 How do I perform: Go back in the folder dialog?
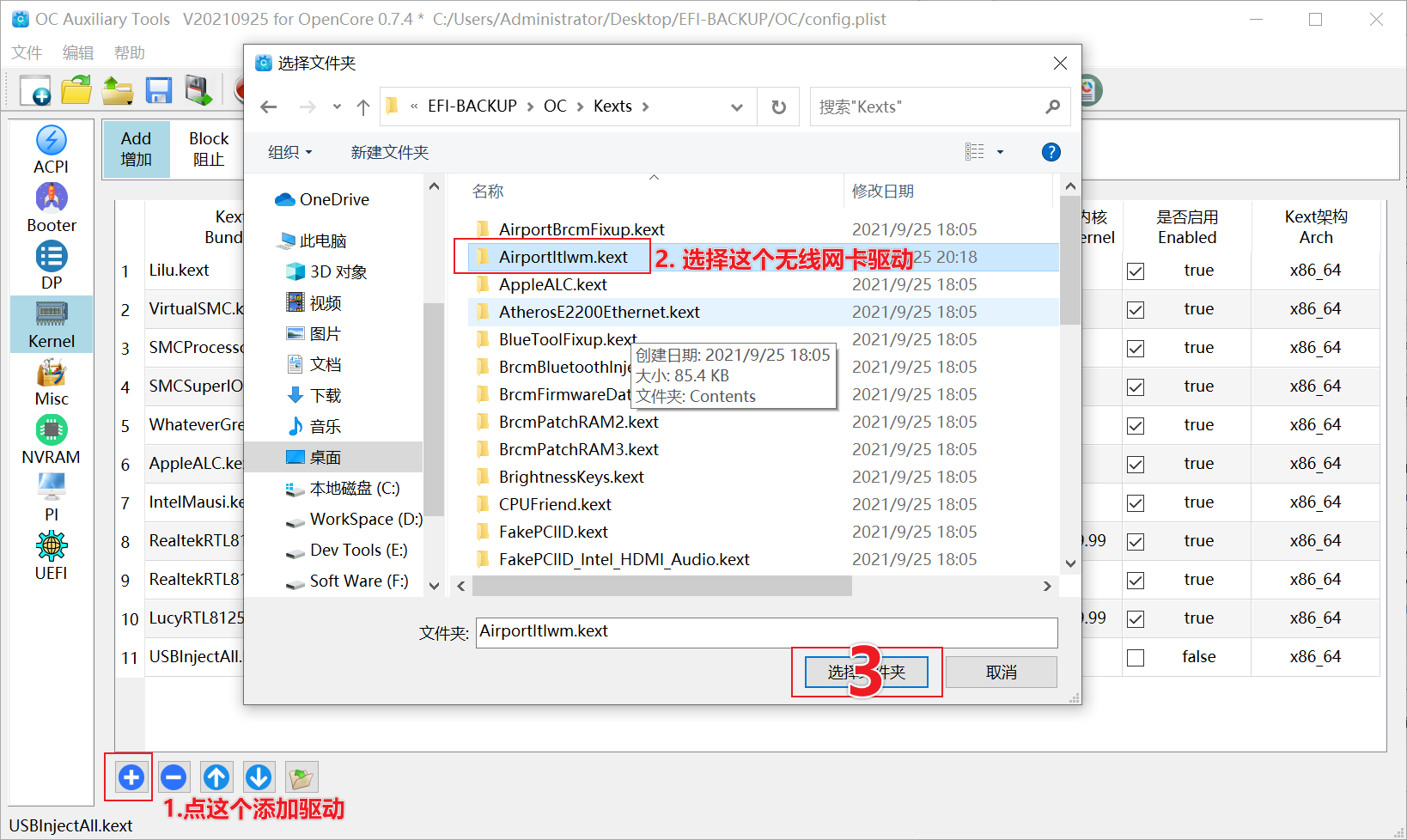[x=269, y=107]
